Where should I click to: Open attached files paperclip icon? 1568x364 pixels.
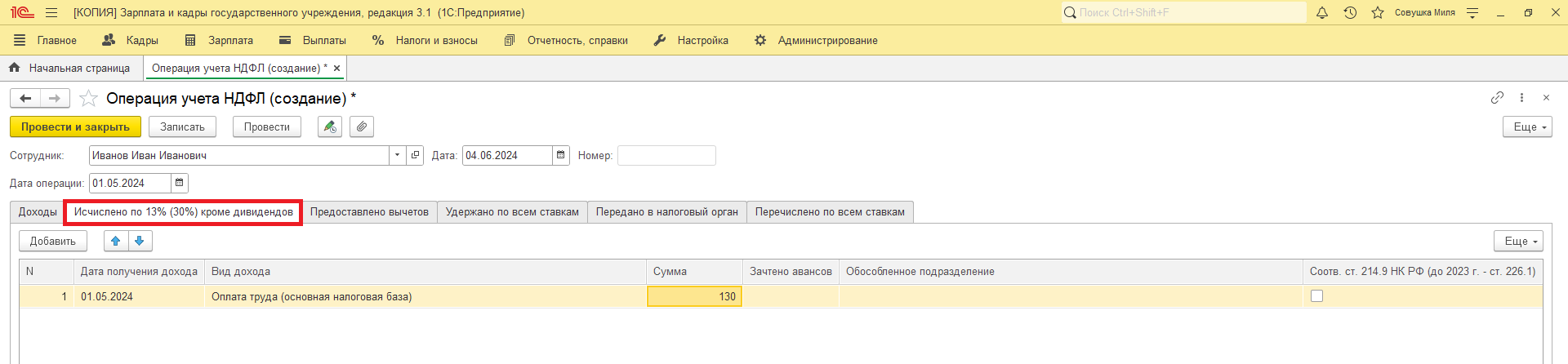362,127
